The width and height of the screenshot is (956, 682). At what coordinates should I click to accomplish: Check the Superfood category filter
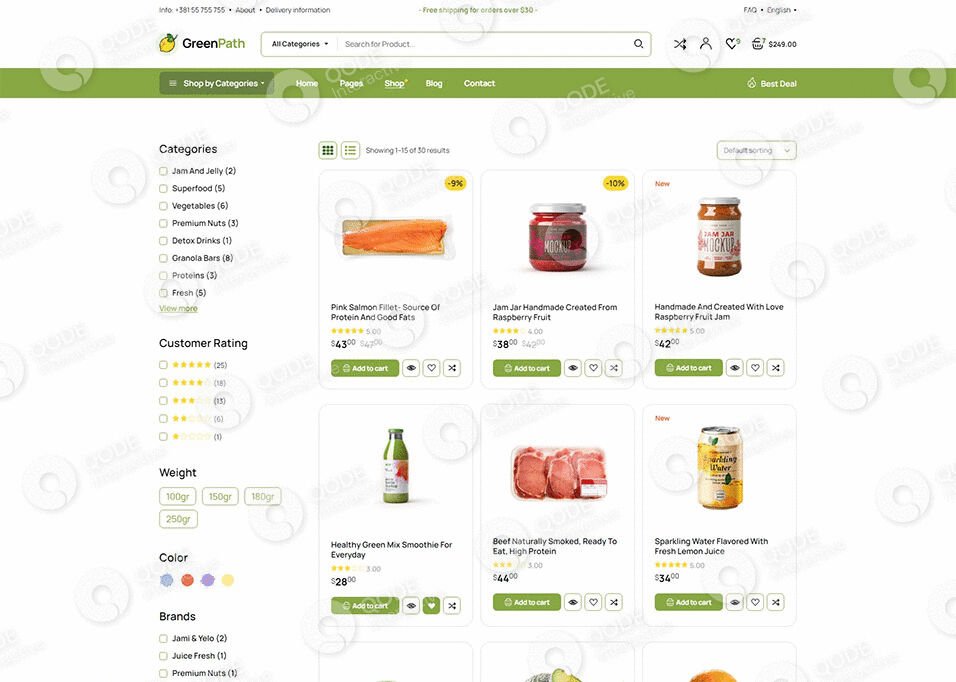pos(163,188)
